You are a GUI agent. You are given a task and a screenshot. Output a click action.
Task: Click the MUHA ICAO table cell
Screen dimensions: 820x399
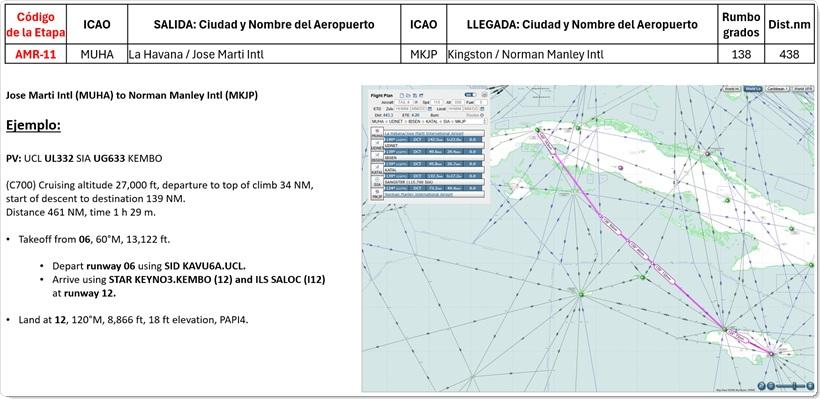point(97,54)
